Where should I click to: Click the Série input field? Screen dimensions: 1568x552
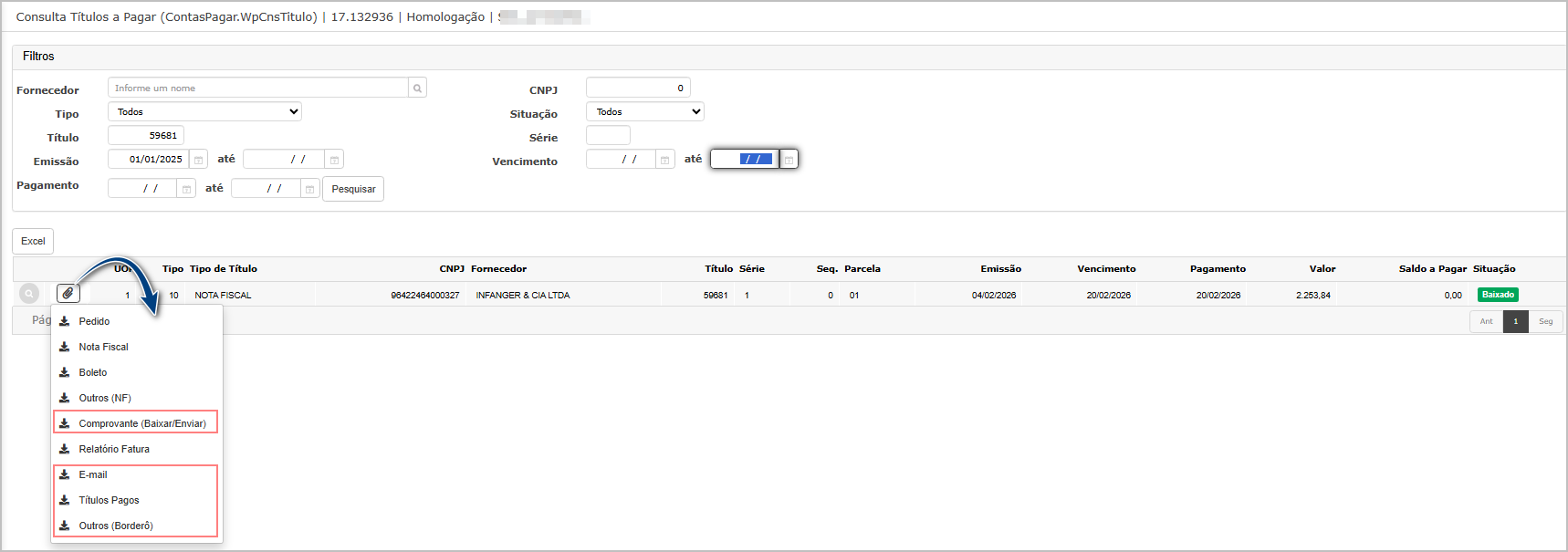(x=608, y=136)
